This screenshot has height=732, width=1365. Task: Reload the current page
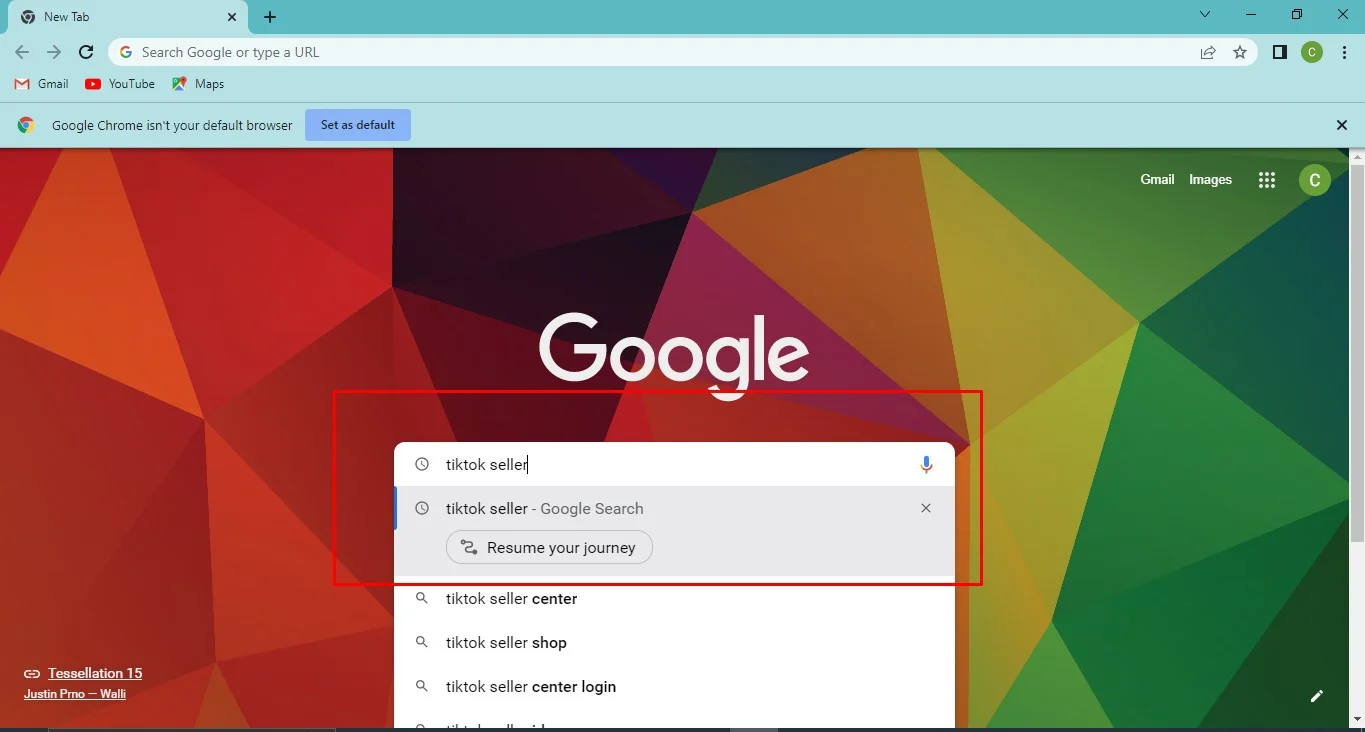pyautogui.click(x=86, y=52)
